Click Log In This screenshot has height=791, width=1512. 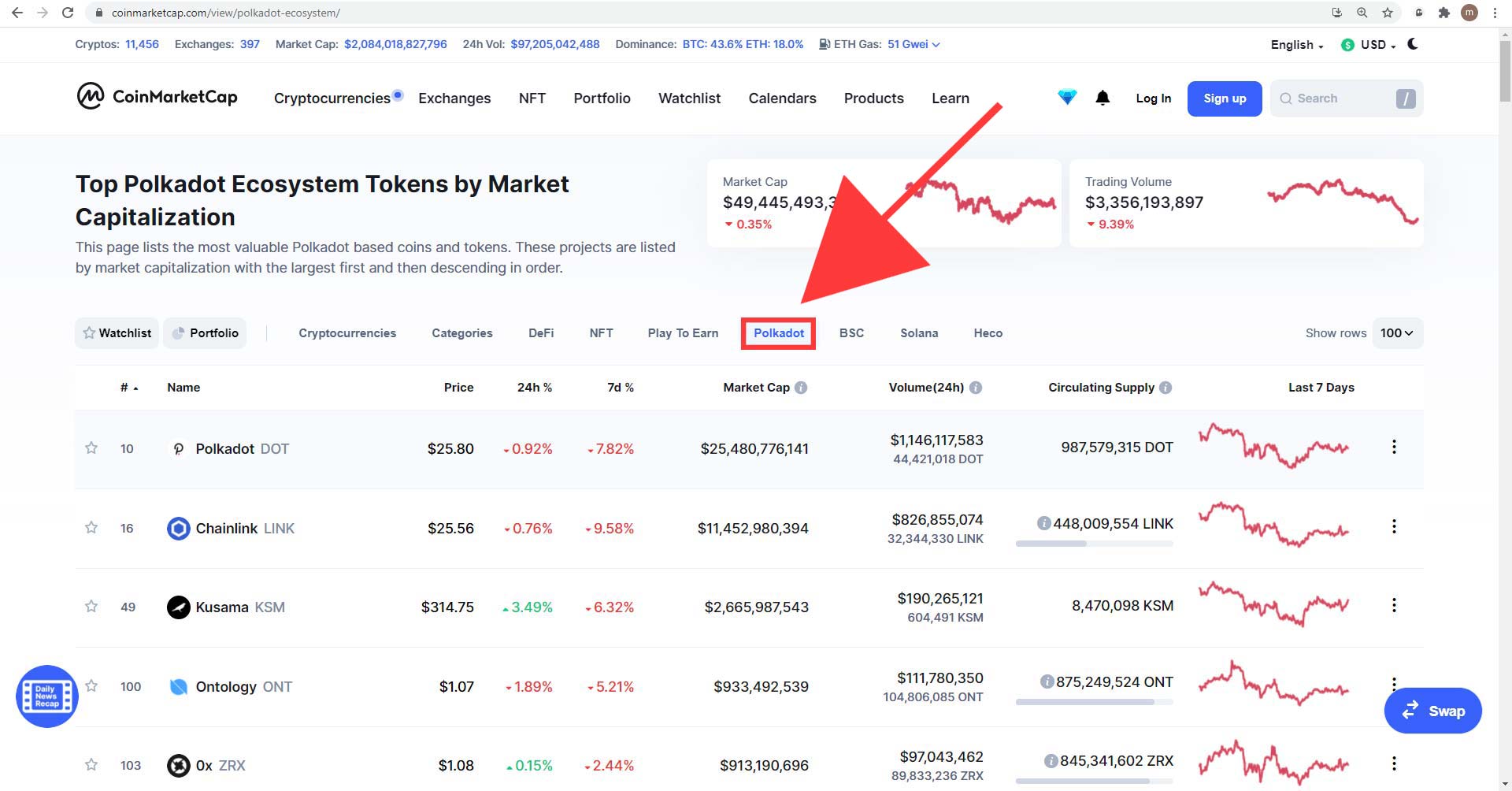tap(1153, 98)
